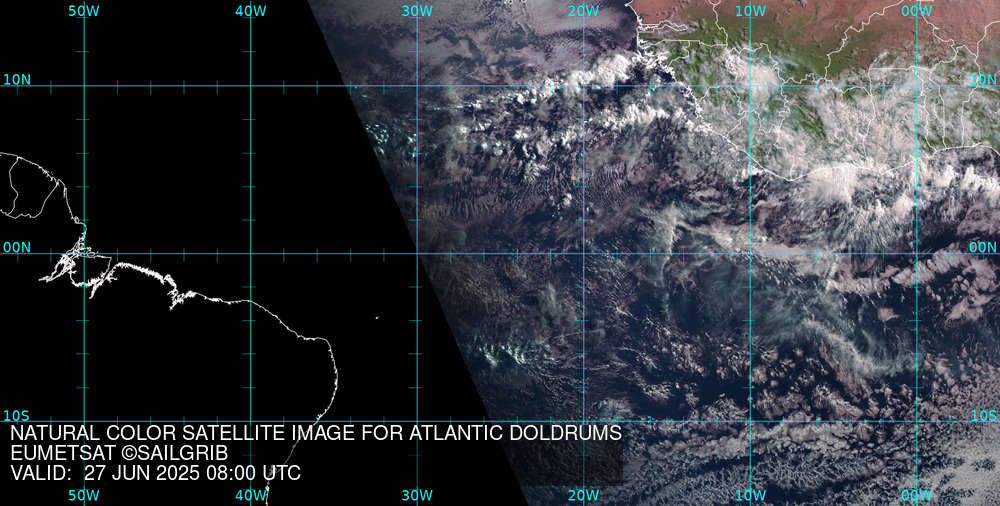Click the 'VALID: 27 JUN 2025 08:00 UTC' timestamp
Image resolution: width=1000 pixels, height=506 pixels.
(x=156, y=473)
